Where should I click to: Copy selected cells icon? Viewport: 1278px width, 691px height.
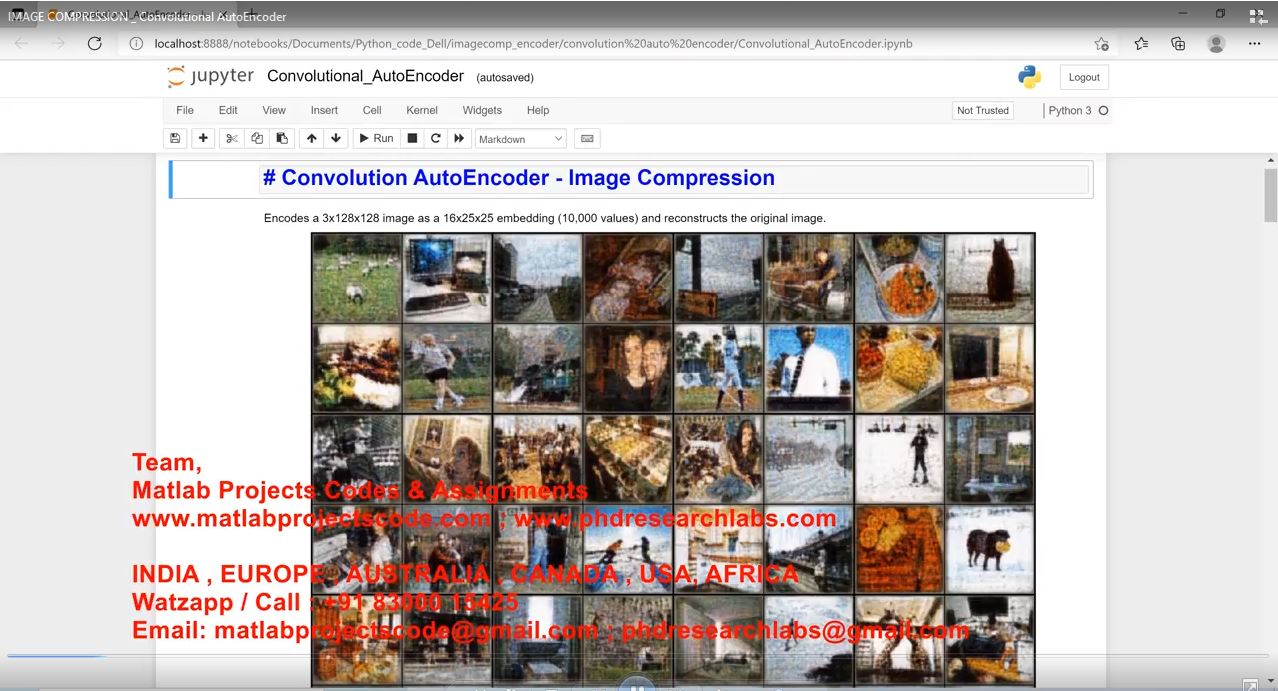click(x=257, y=139)
